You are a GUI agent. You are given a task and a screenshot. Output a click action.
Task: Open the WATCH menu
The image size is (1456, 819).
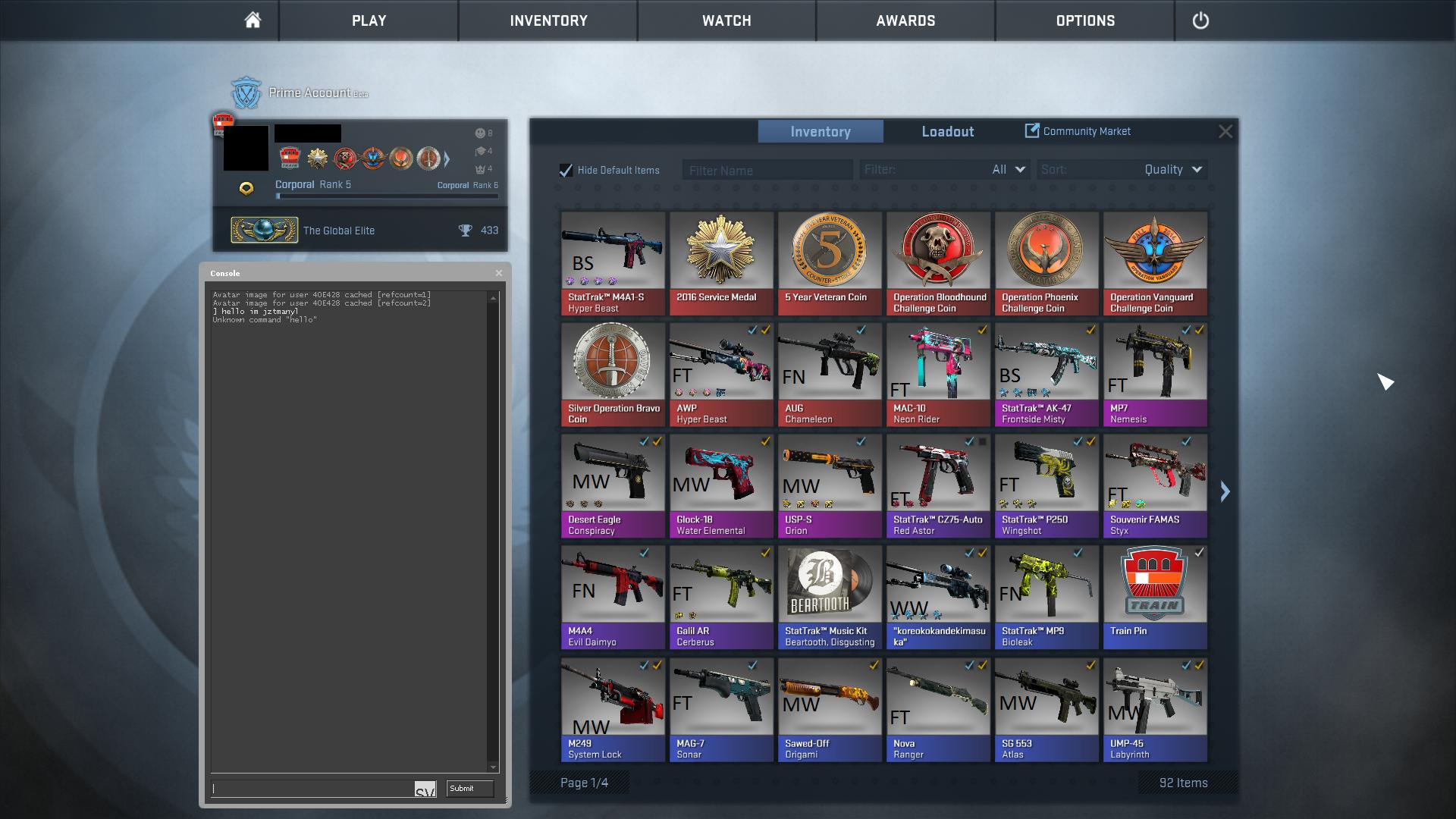[x=726, y=20]
